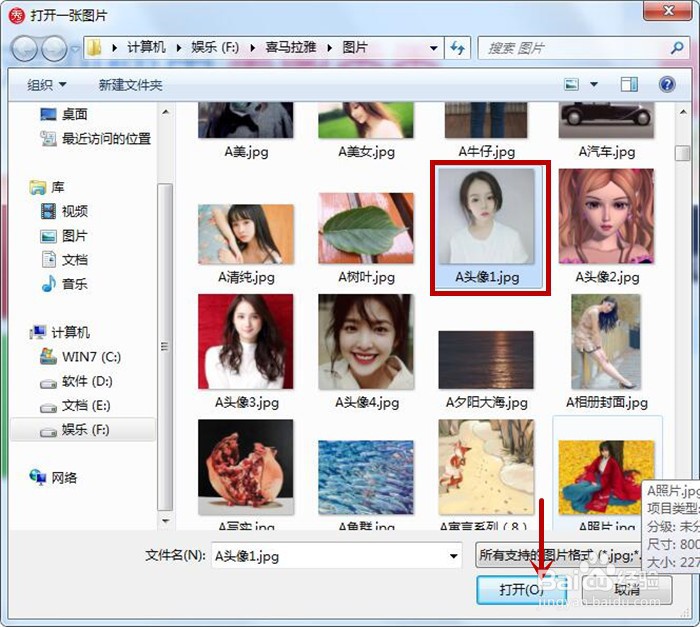The height and width of the screenshot is (627, 700).
Task: Expand the view options dropdown arrow
Action: coord(594,84)
